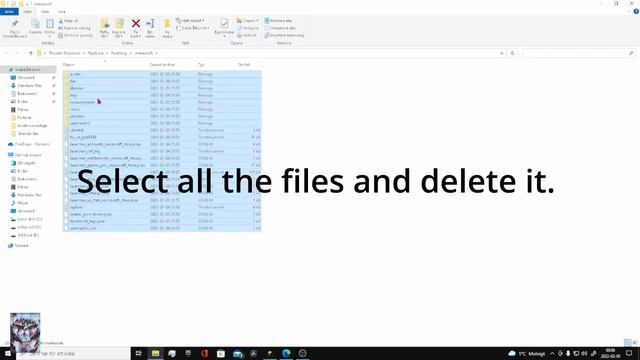Screen dimensions: 640x360
Task: Sort by the Namn column header
Action: (69, 64)
